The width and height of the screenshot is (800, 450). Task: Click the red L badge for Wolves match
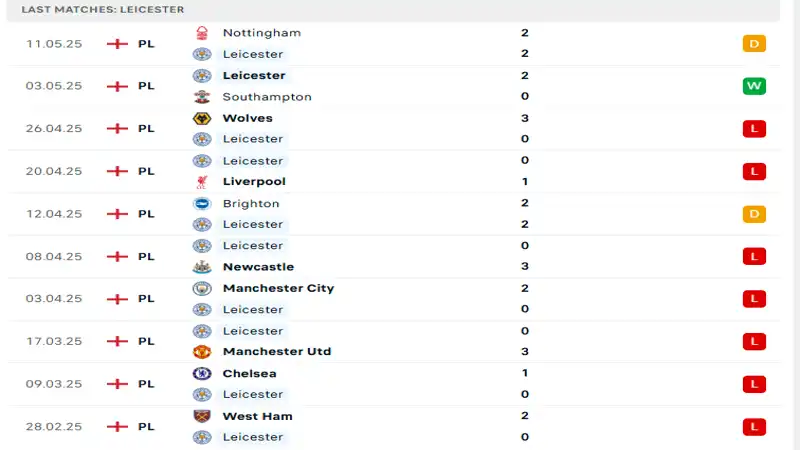pos(754,129)
